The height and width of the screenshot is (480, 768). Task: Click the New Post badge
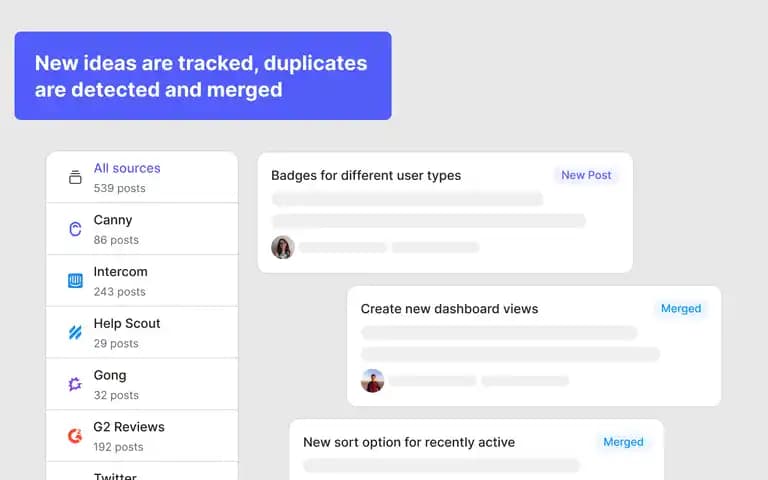coord(586,175)
